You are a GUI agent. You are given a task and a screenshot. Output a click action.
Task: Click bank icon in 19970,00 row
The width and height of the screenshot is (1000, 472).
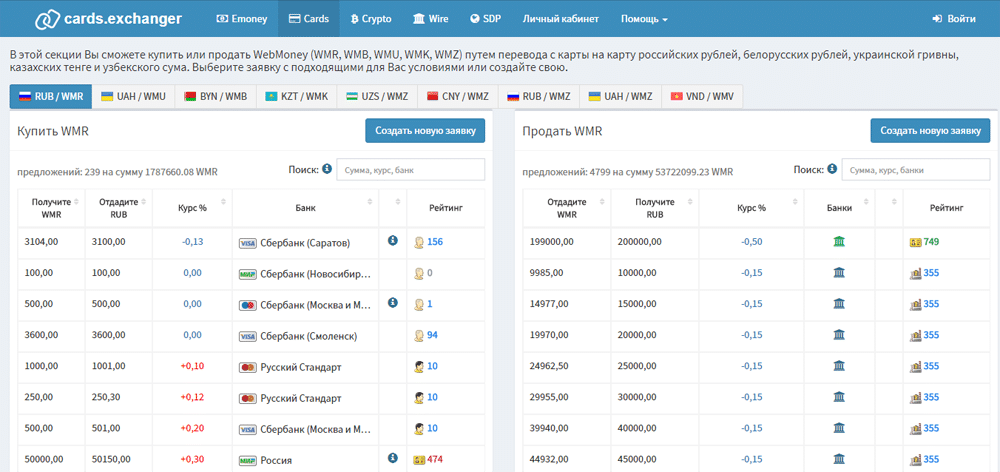[839, 335]
